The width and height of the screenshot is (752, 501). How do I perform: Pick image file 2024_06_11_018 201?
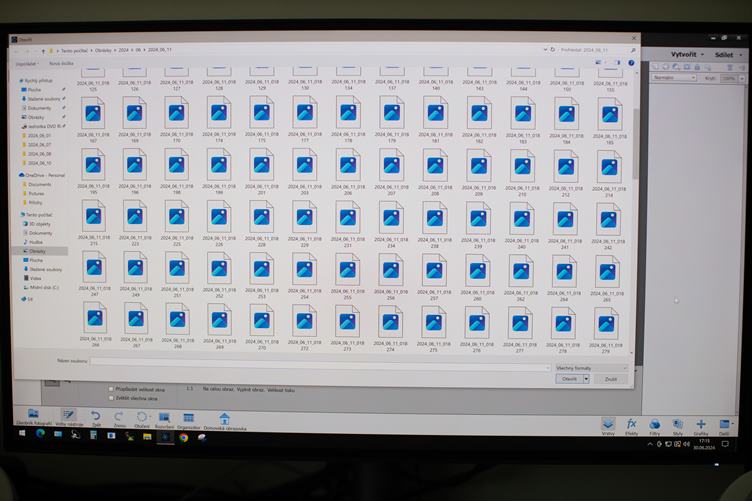262,172
